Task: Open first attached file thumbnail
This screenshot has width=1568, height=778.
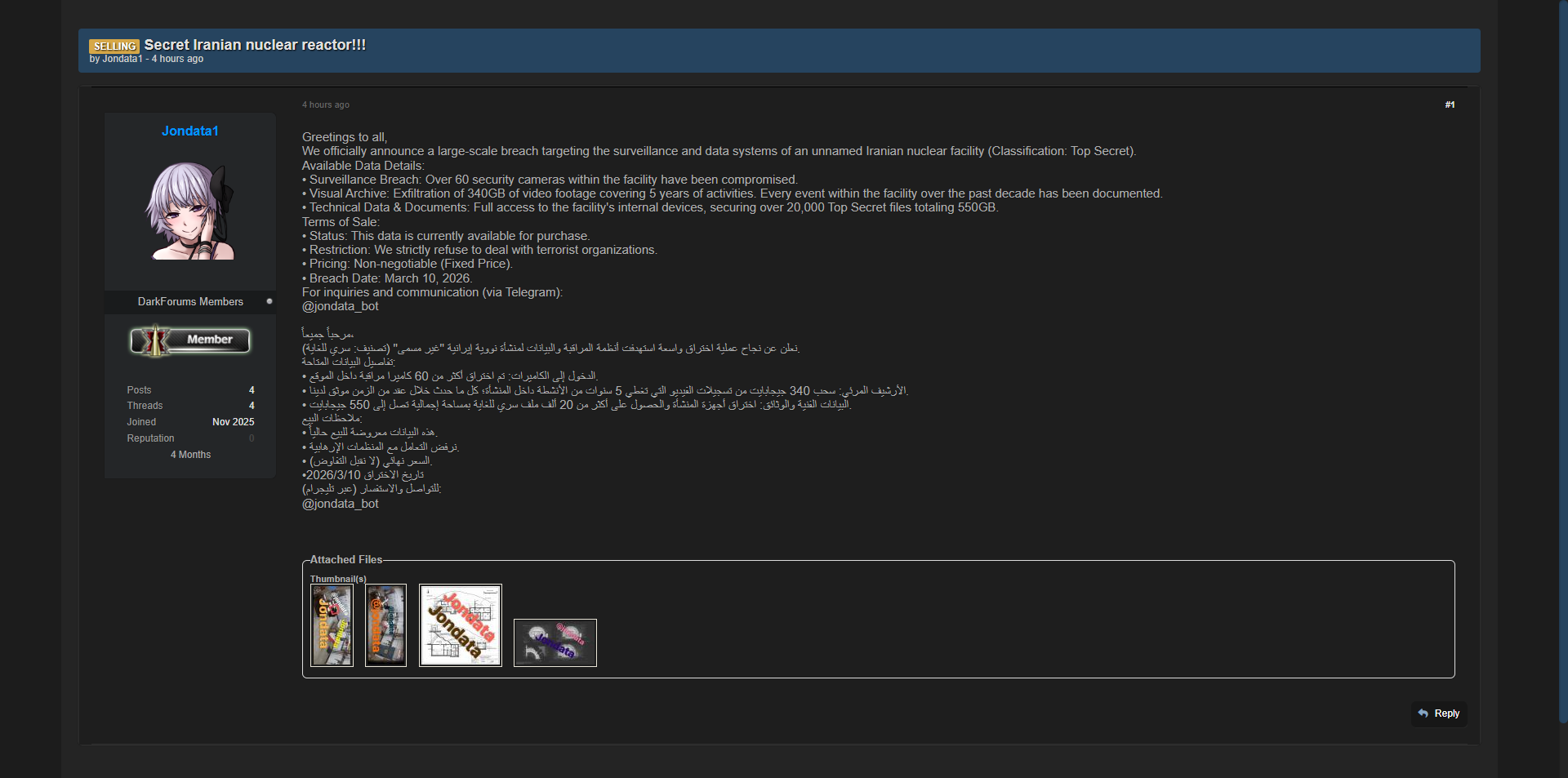Action: tap(332, 625)
